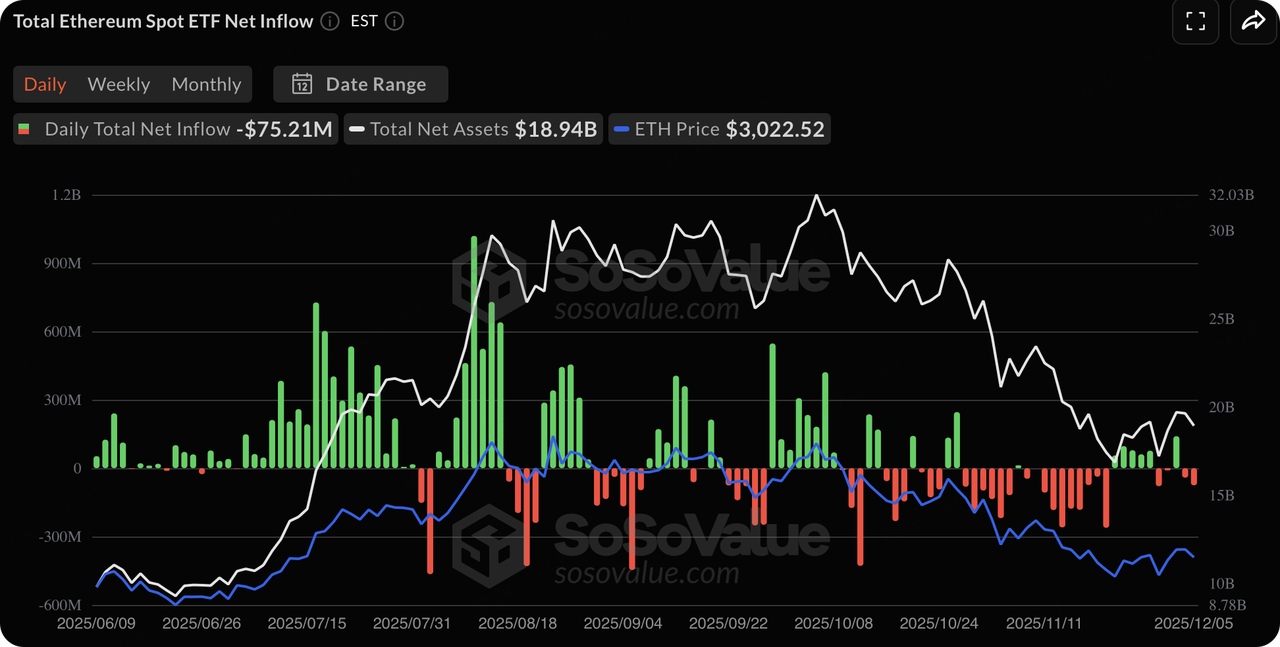Hide the Daily Total Net Inflow series

pos(137,129)
